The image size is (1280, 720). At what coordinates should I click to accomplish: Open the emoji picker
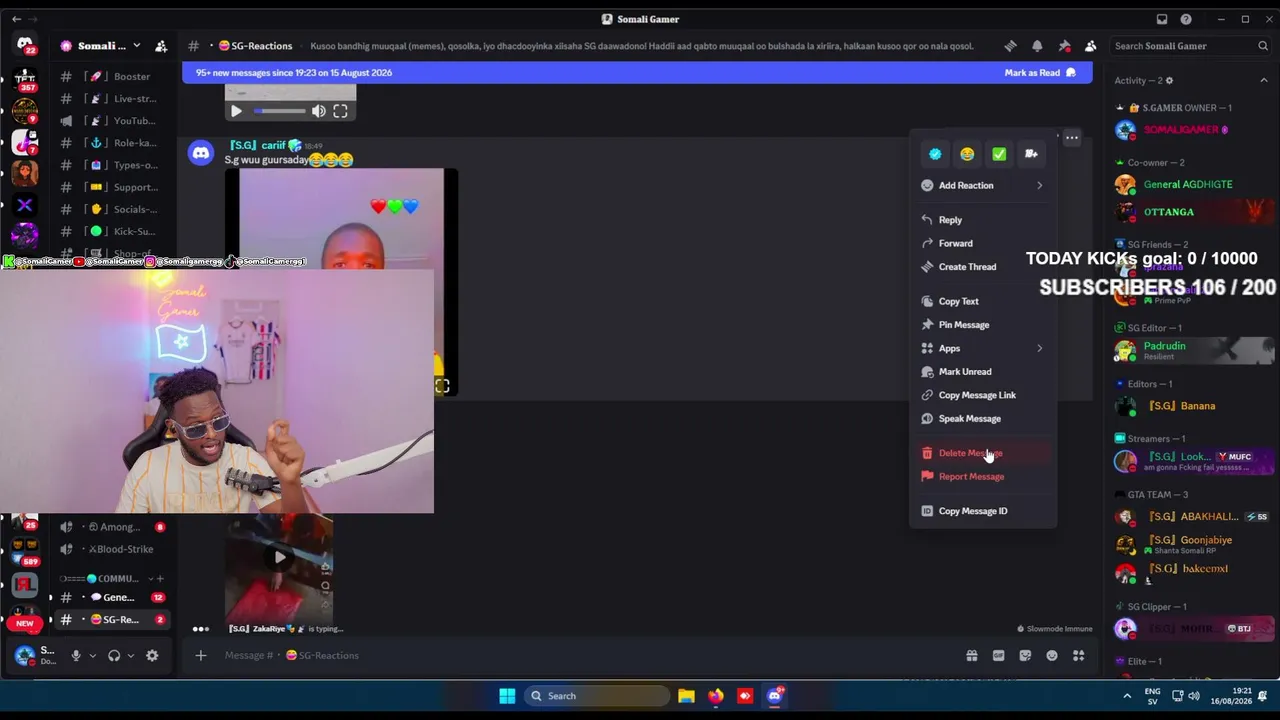1052,656
